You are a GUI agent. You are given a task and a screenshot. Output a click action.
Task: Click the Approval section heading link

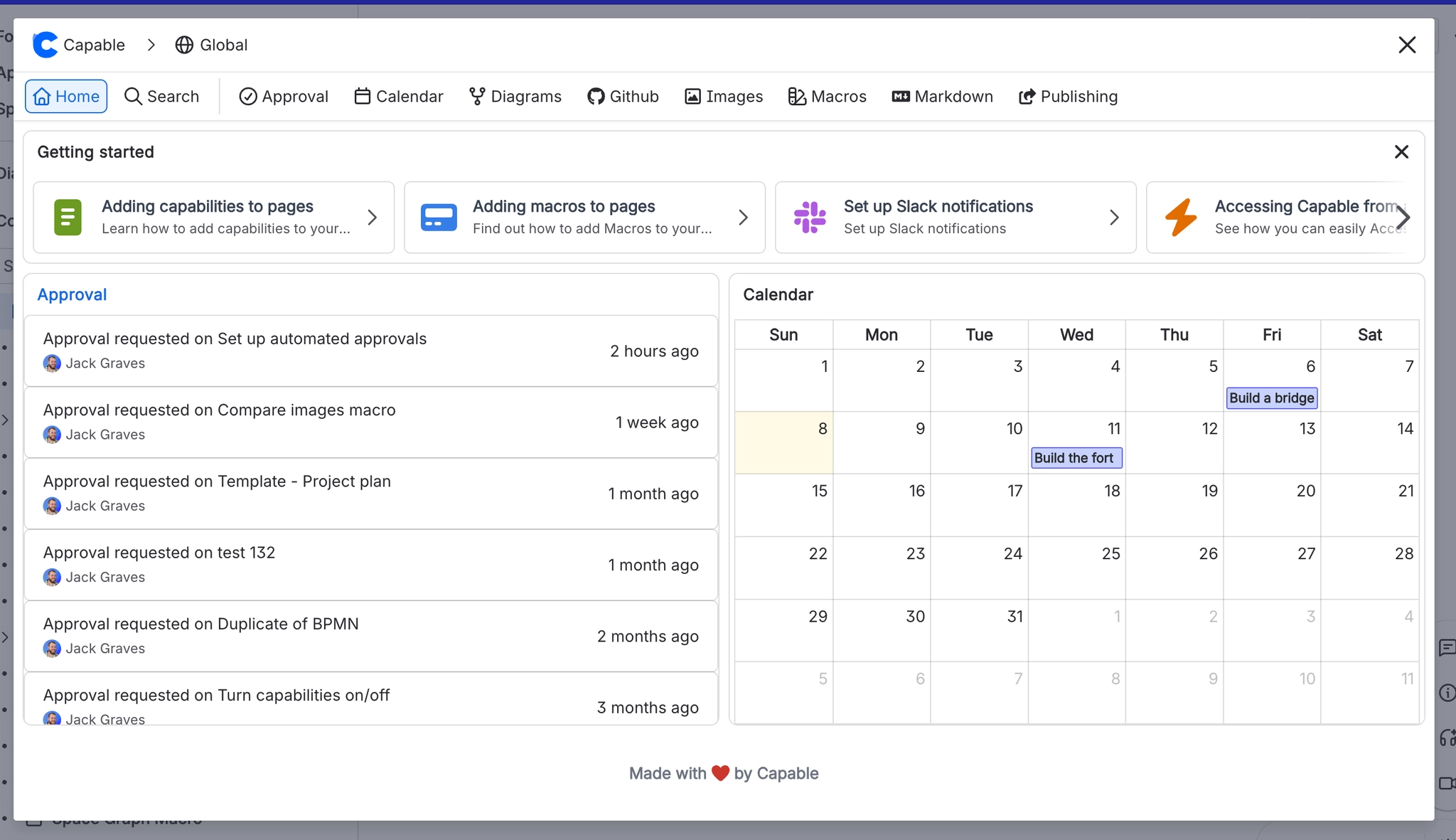[72, 294]
